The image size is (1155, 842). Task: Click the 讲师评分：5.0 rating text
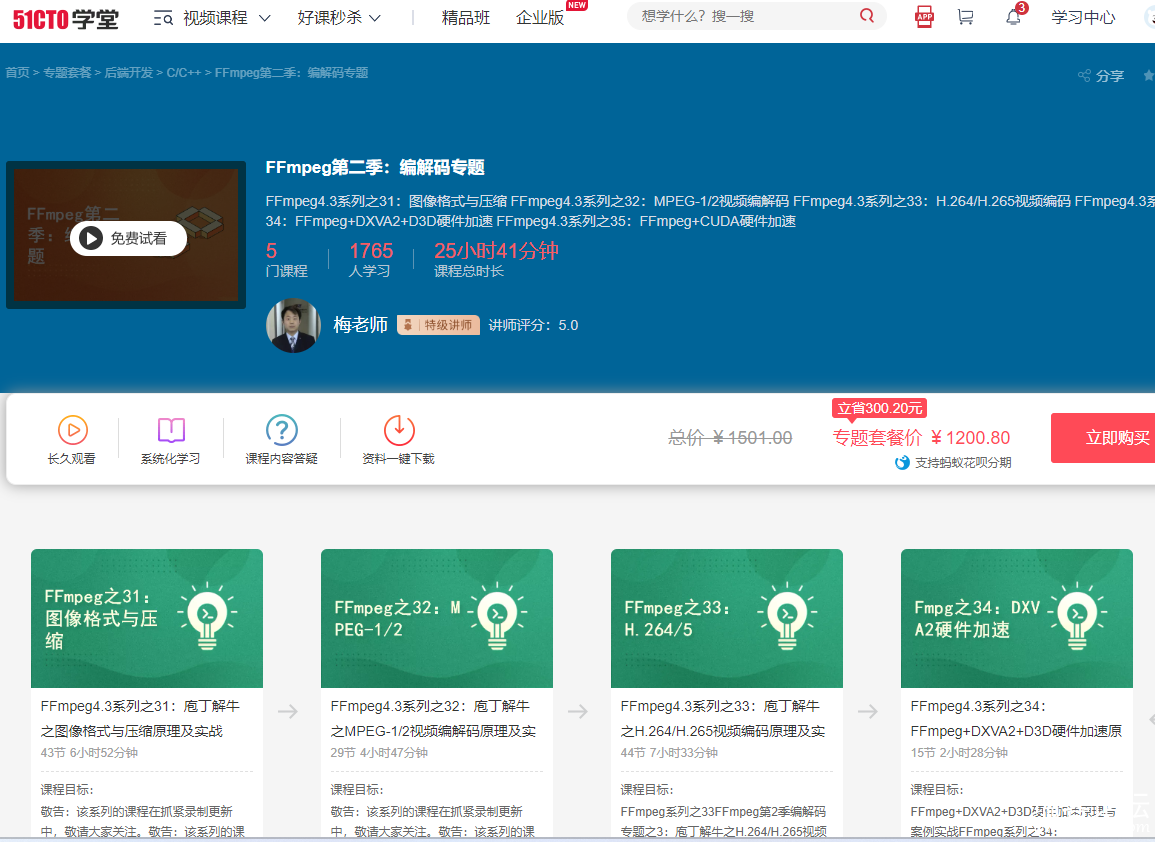pos(533,325)
